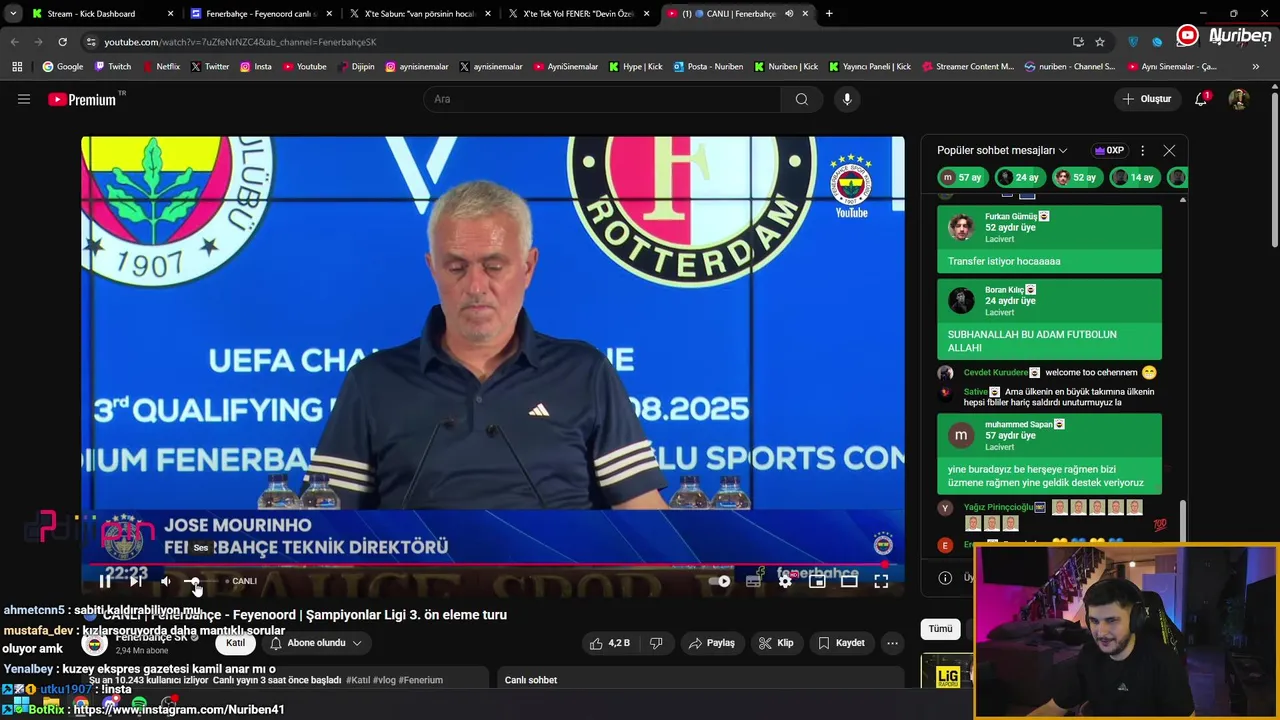Screen dimensions: 1280x720
Task: Click the Paylaş share button
Action: pos(711,643)
